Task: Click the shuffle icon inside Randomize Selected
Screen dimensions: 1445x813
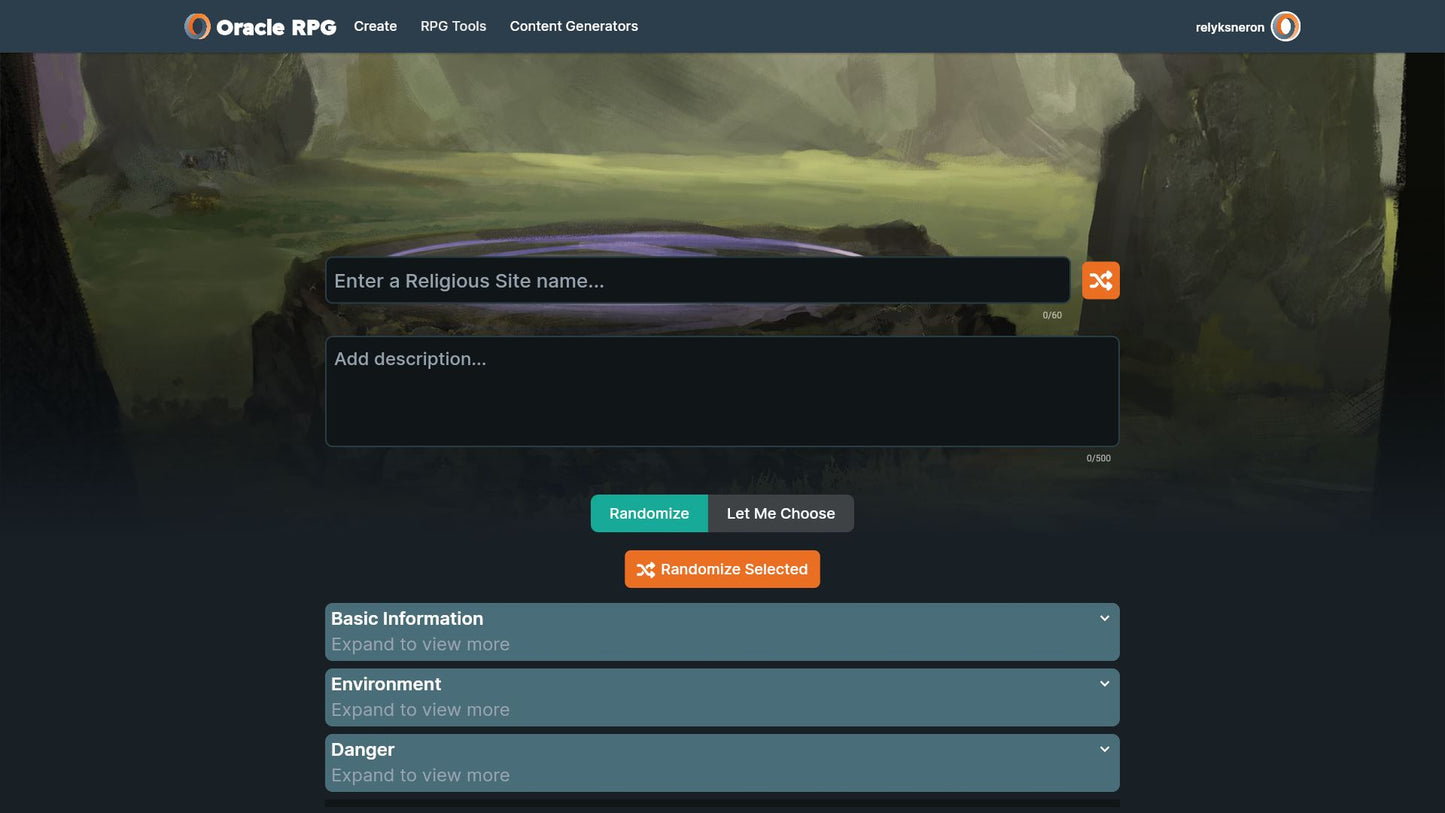Action: coord(646,568)
